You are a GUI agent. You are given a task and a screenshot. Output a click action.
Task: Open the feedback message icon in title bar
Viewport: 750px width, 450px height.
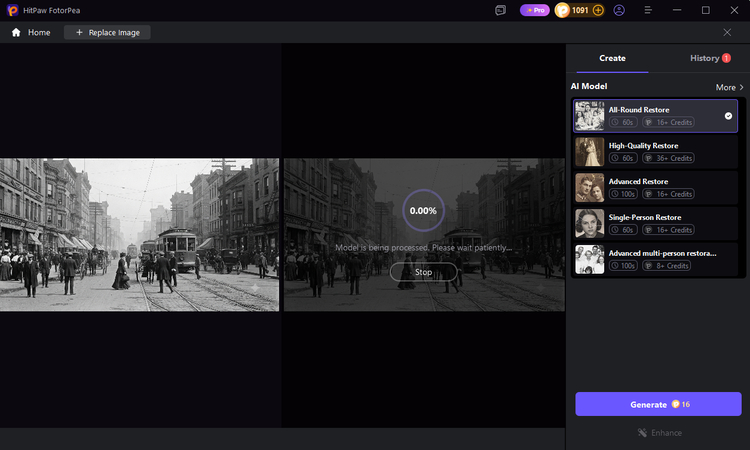(500, 10)
